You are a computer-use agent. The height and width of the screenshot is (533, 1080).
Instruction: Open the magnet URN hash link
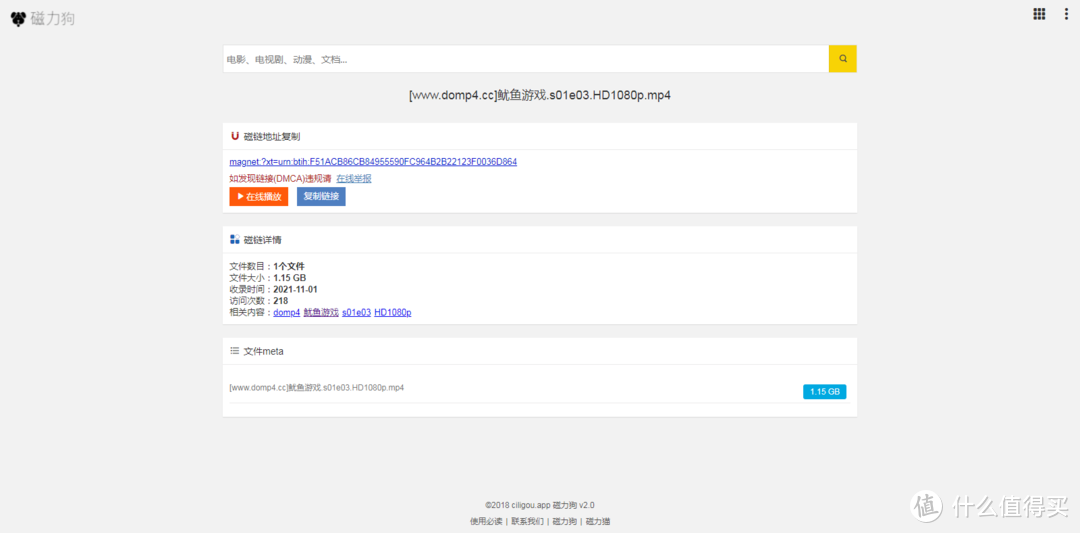pyautogui.click(x=373, y=162)
